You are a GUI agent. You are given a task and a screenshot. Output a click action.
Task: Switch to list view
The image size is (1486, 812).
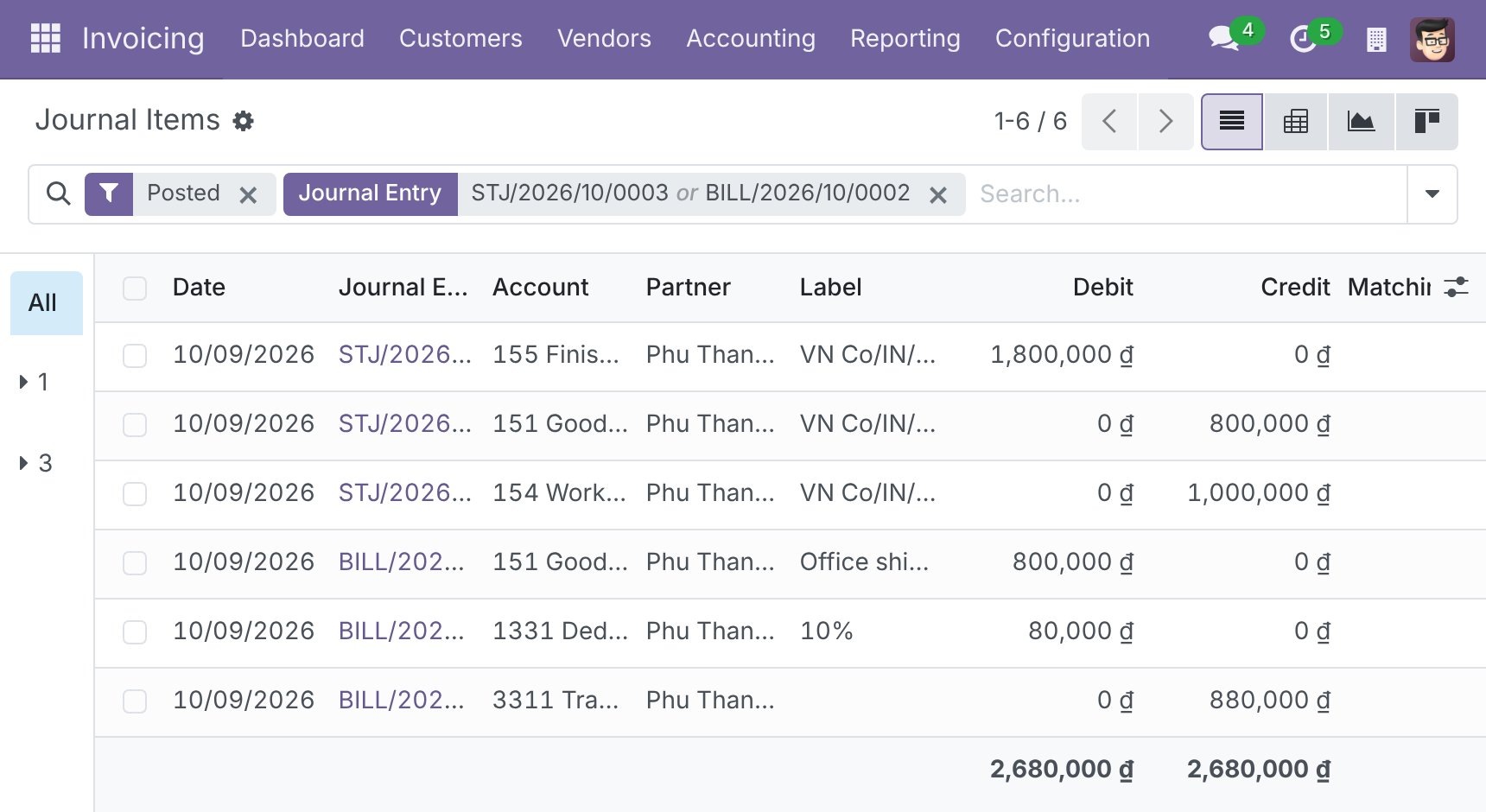click(1232, 121)
